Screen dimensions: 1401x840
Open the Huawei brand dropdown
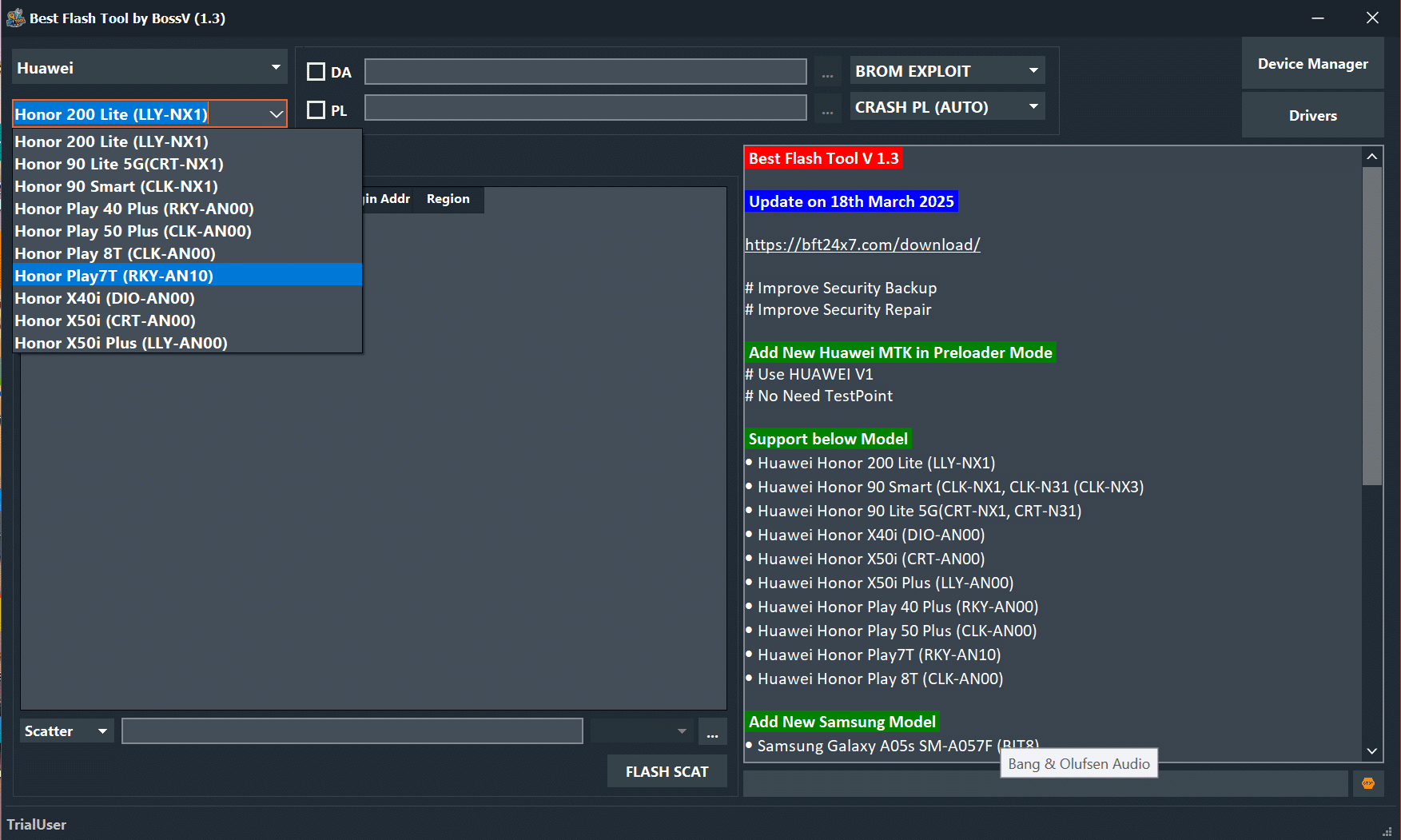click(x=149, y=68)
